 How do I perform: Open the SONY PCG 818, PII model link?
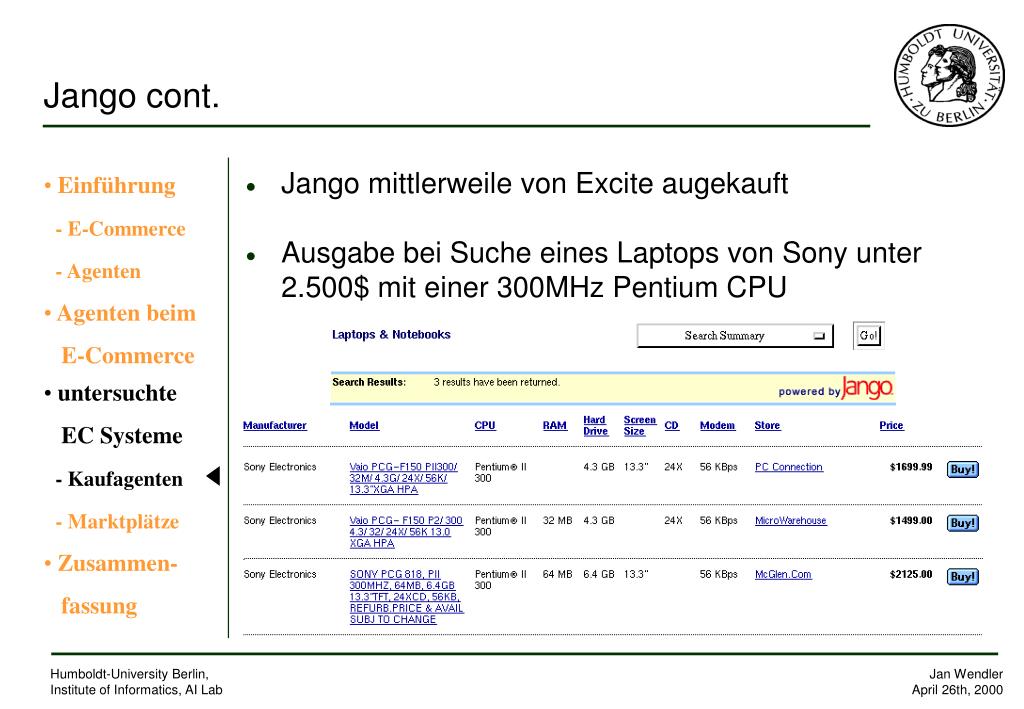tap(406, 597)
